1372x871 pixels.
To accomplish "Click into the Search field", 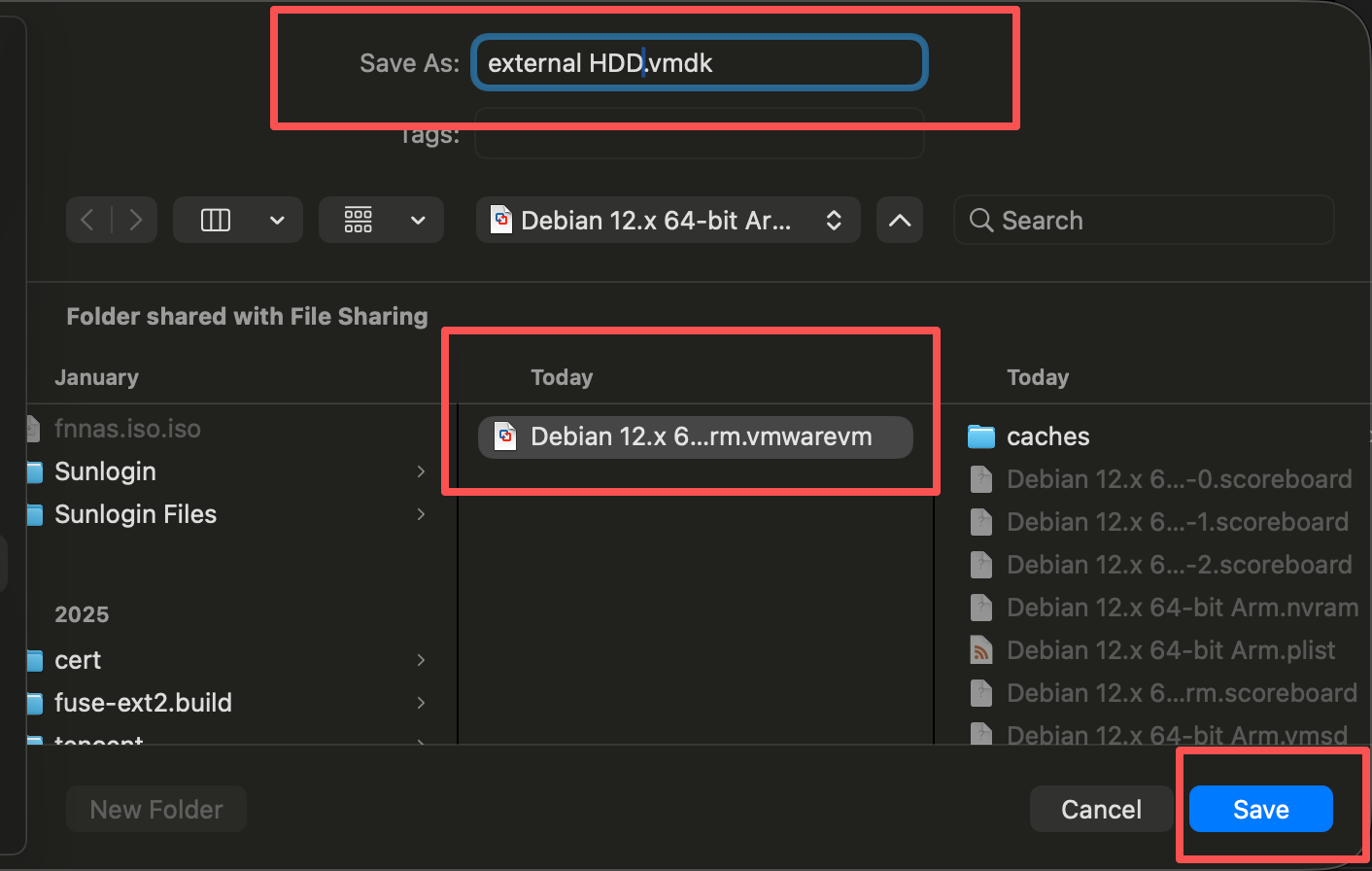I will point(1156,221).
